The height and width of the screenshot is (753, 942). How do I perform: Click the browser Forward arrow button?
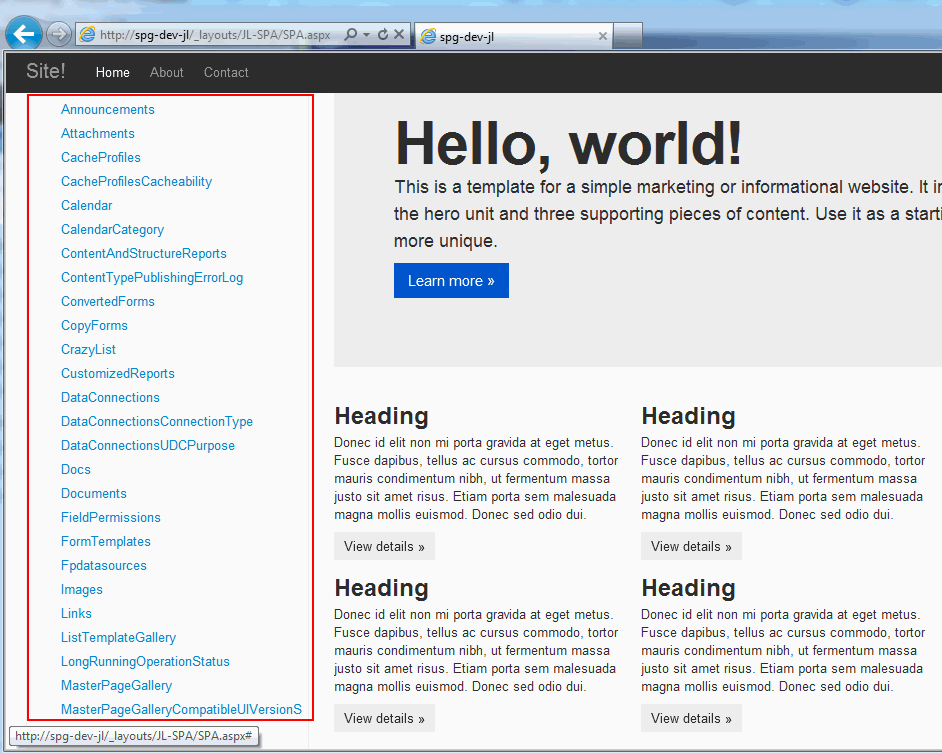point(59,34)
